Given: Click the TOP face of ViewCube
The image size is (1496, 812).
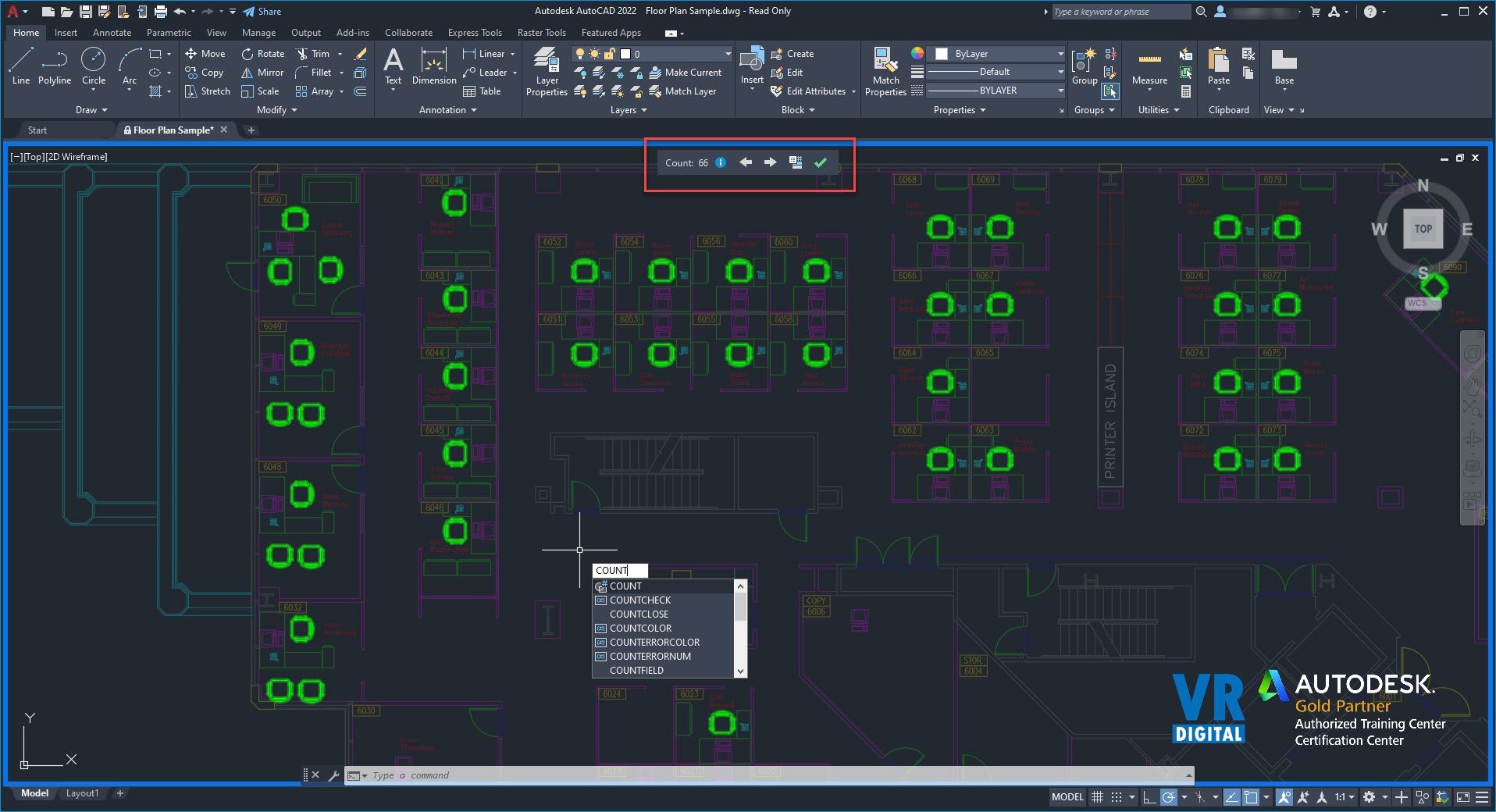Looking at the screenshot, I should pos(1423,229).
